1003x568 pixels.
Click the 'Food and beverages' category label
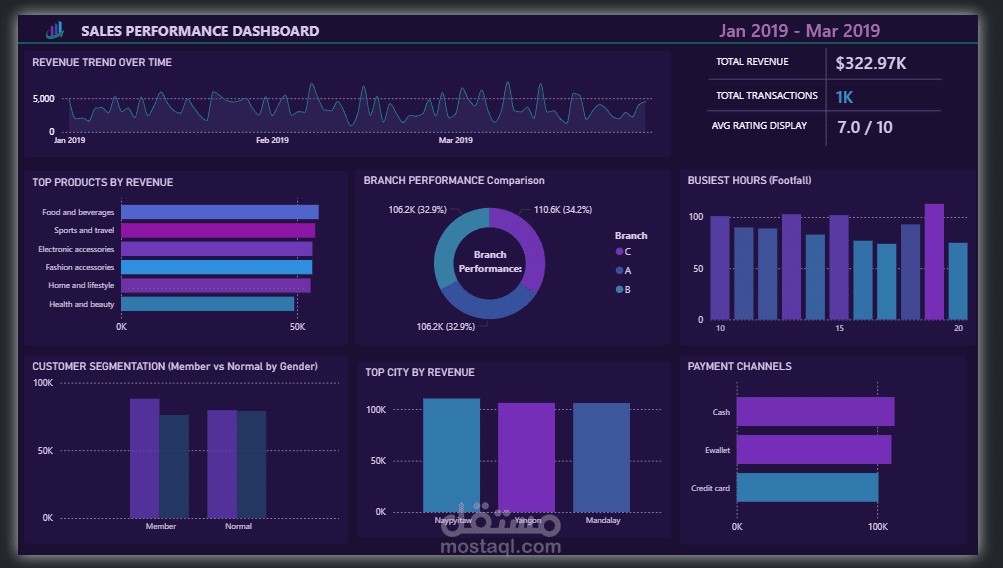78,212
